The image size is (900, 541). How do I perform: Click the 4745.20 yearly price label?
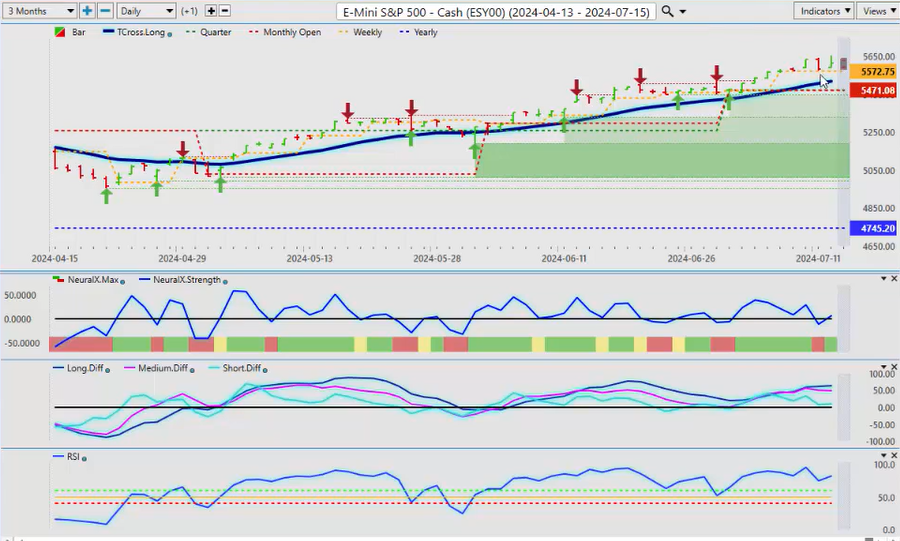click(x=873, y=228)
